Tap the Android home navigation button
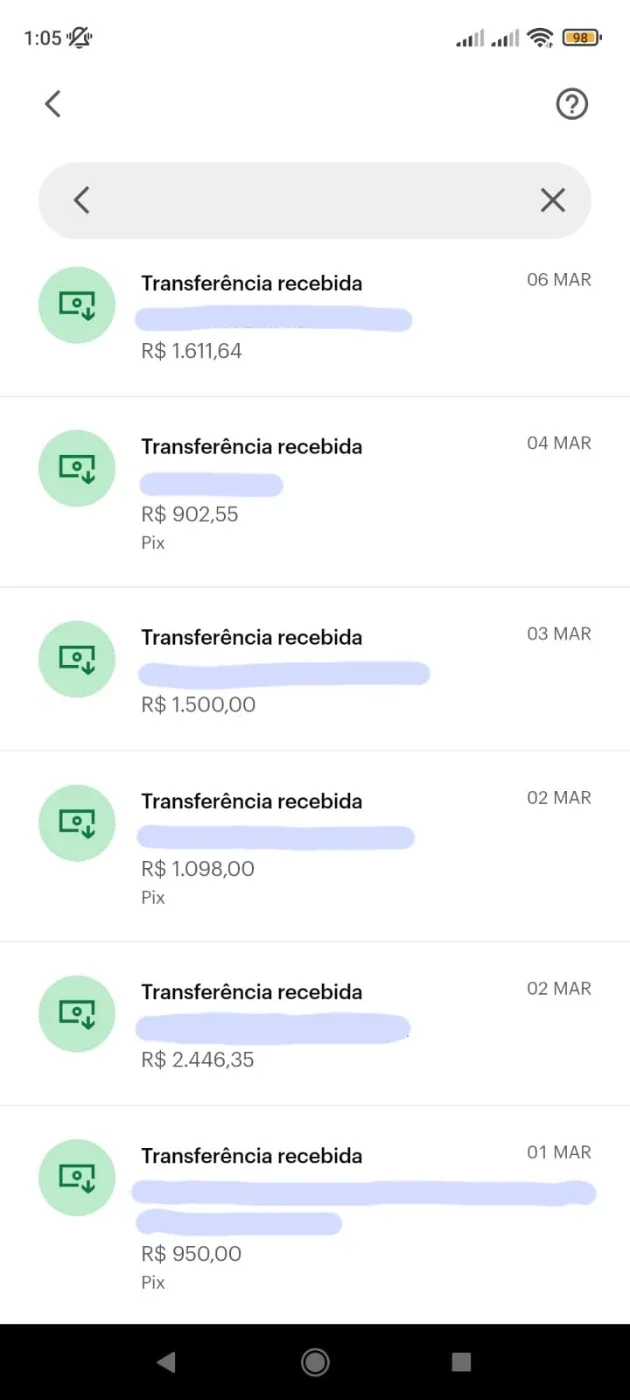 point(315,1362)
